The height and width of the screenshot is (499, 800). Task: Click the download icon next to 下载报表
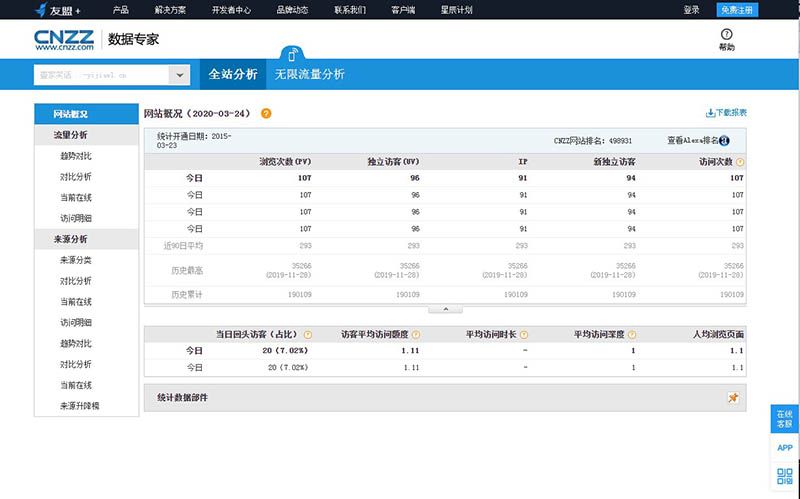point(710,113)
